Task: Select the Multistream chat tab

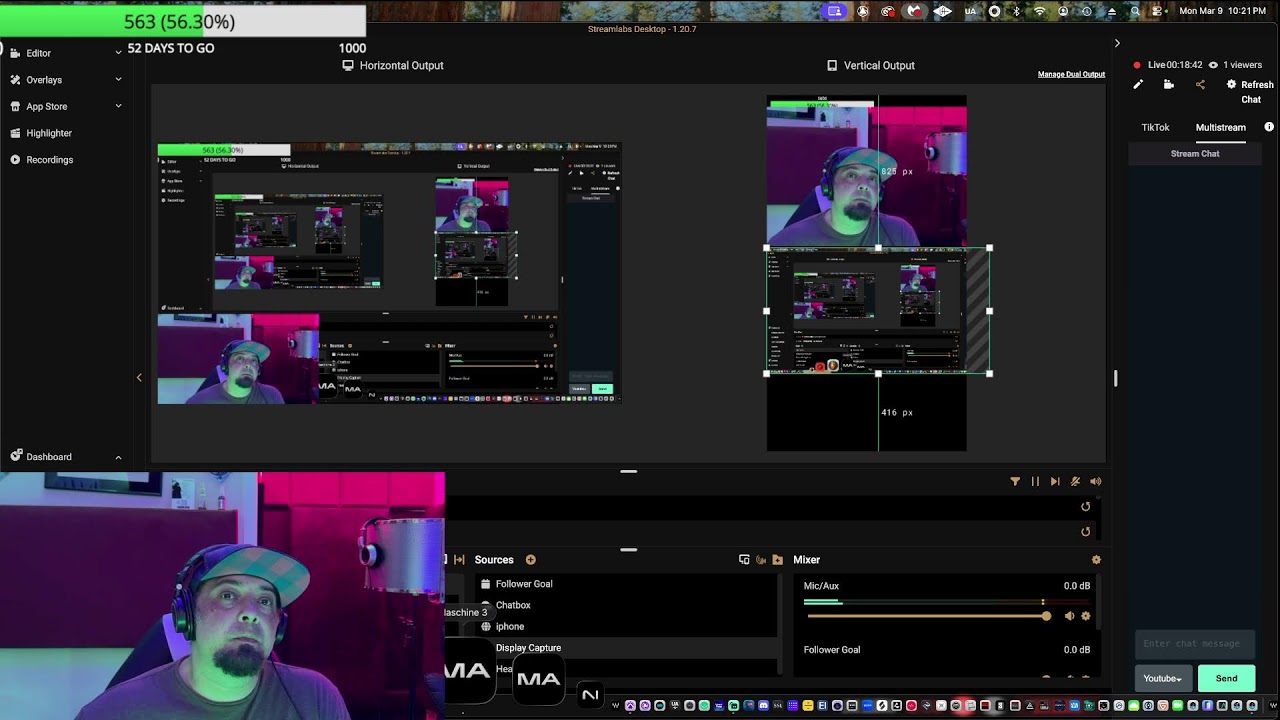Action: (x=1220, y=127)
